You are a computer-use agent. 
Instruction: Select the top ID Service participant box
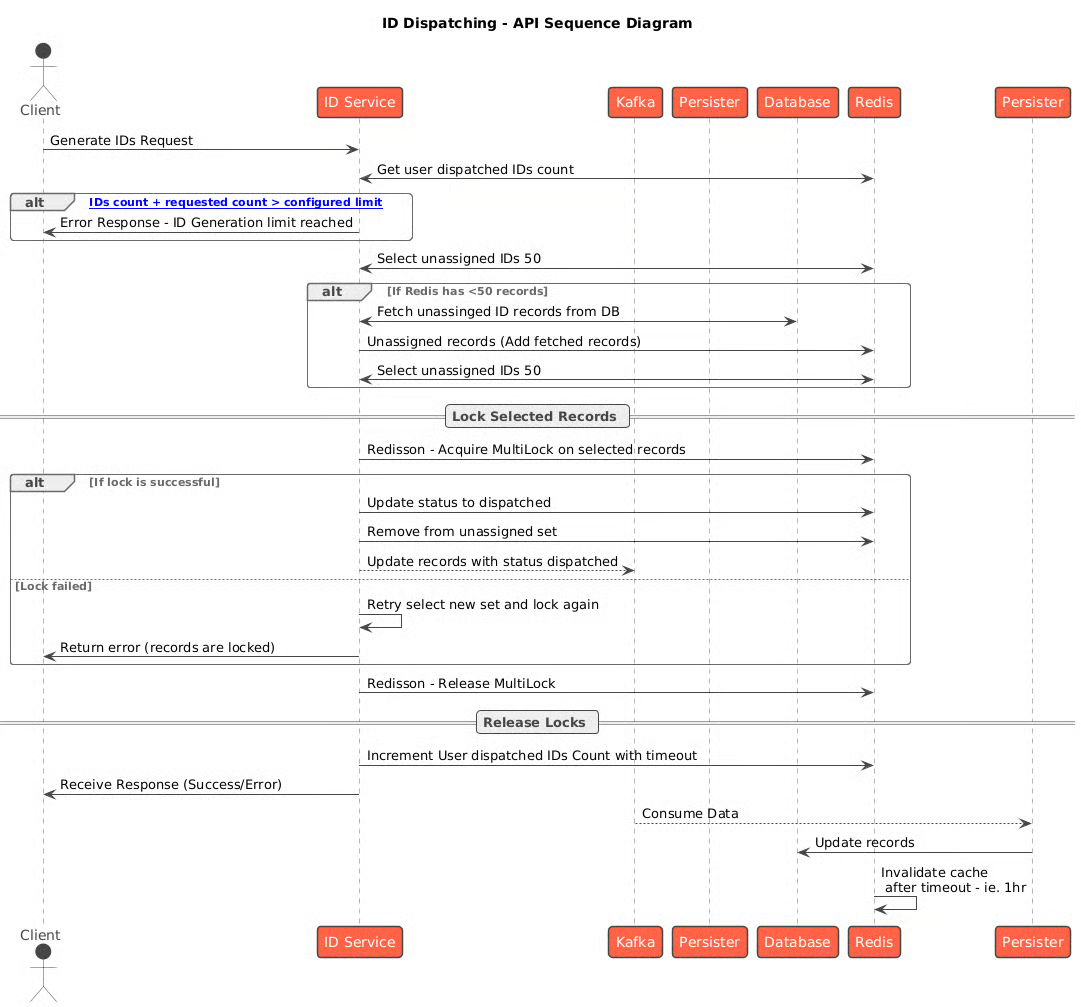coord(359,102)
